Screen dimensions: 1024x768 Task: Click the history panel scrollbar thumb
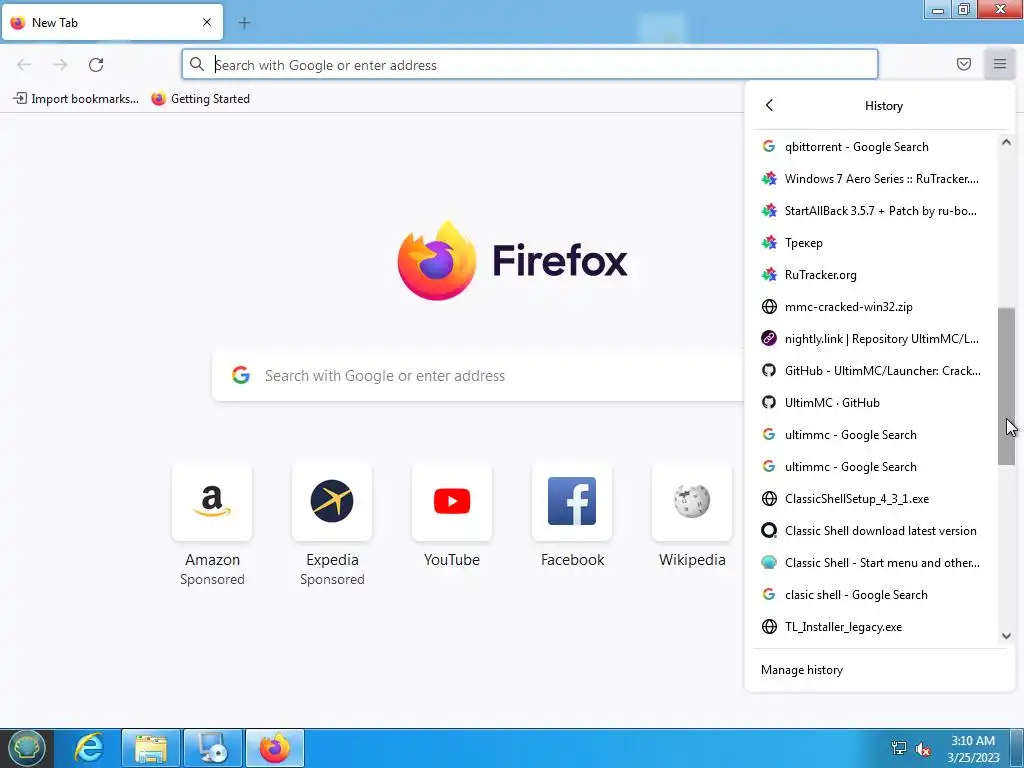[x=1006, y=387]
